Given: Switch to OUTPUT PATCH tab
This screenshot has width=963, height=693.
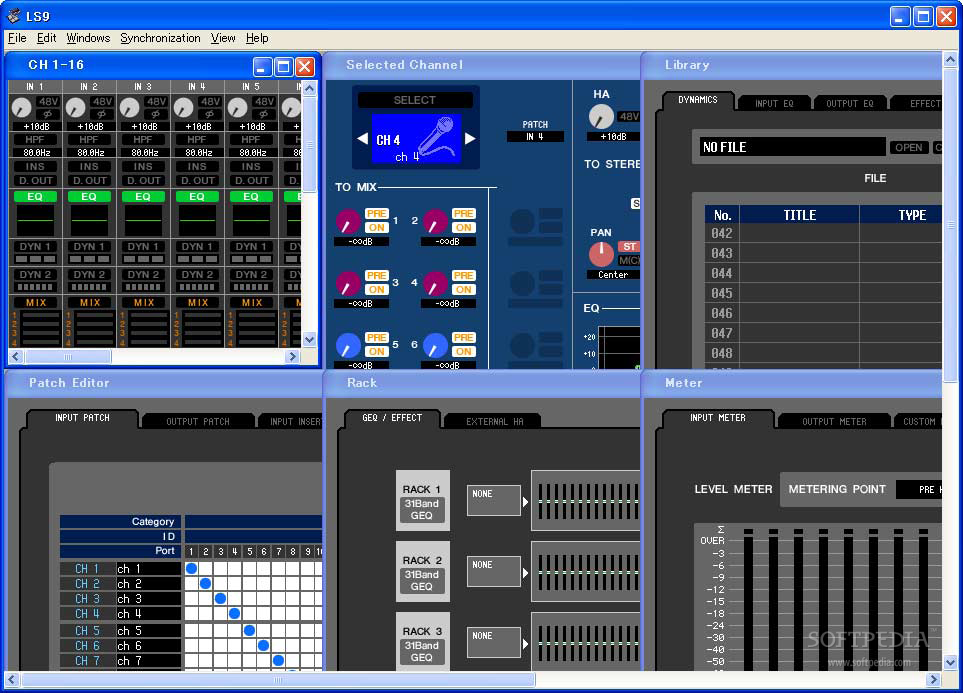Looking at the screenshot, I should [x=198, y=421].
